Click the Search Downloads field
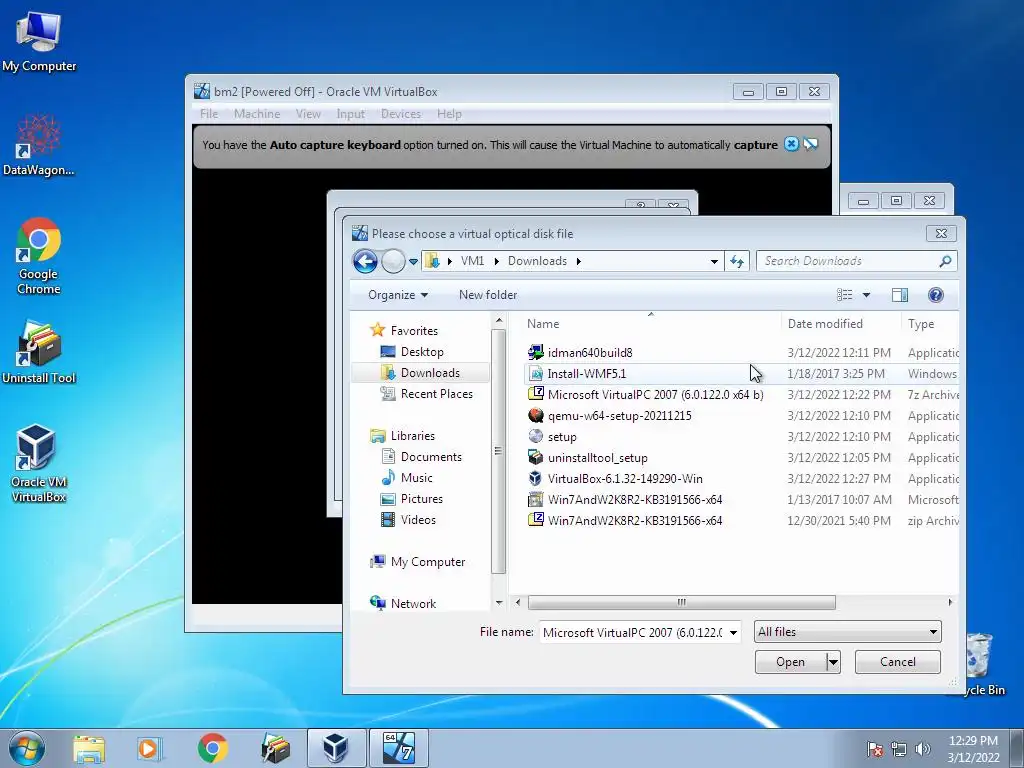Viewport: 1024px width, 768px height. (x=849, y=261)
